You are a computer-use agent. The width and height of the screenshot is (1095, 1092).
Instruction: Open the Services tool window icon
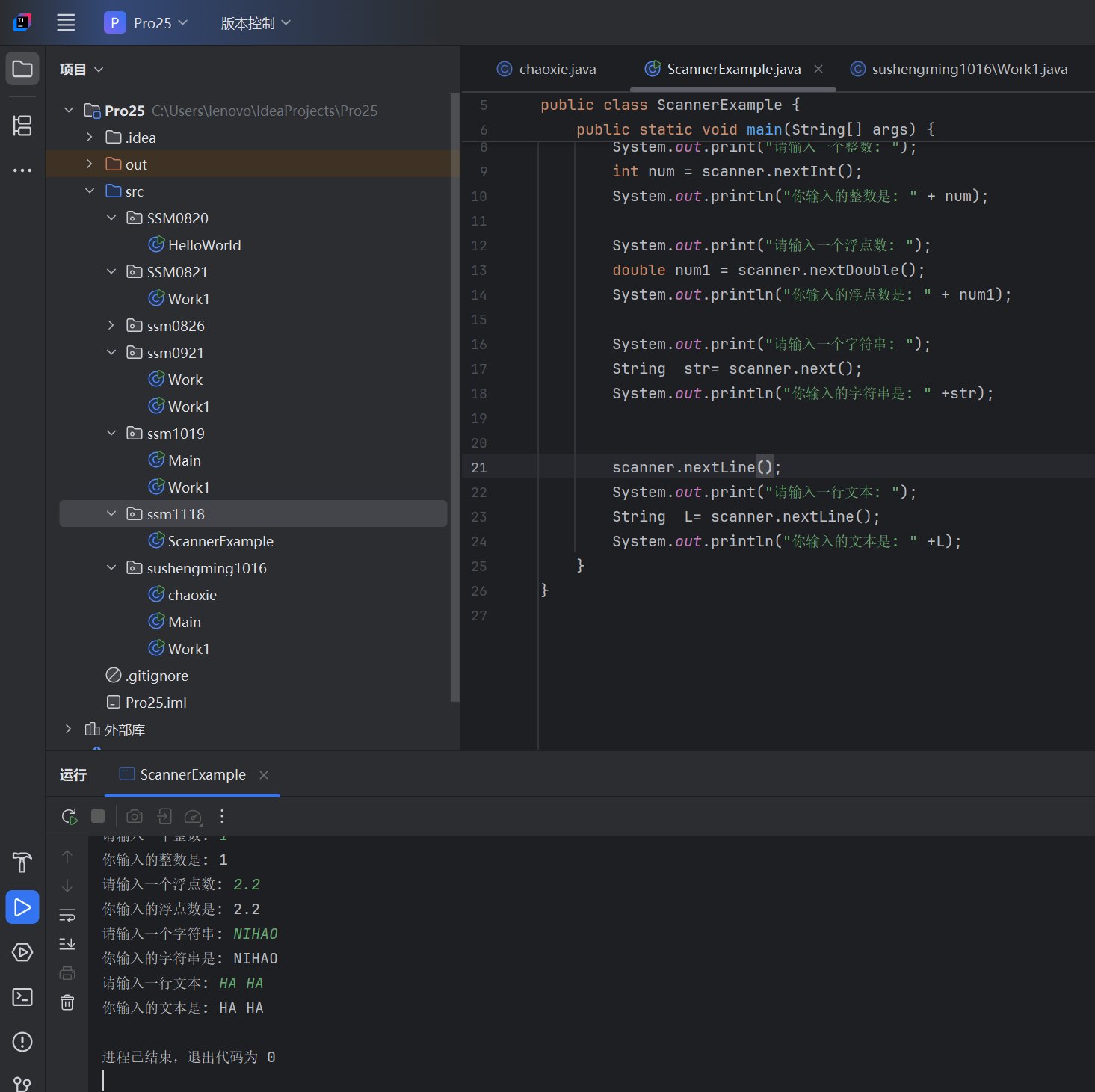pos(22,951)
